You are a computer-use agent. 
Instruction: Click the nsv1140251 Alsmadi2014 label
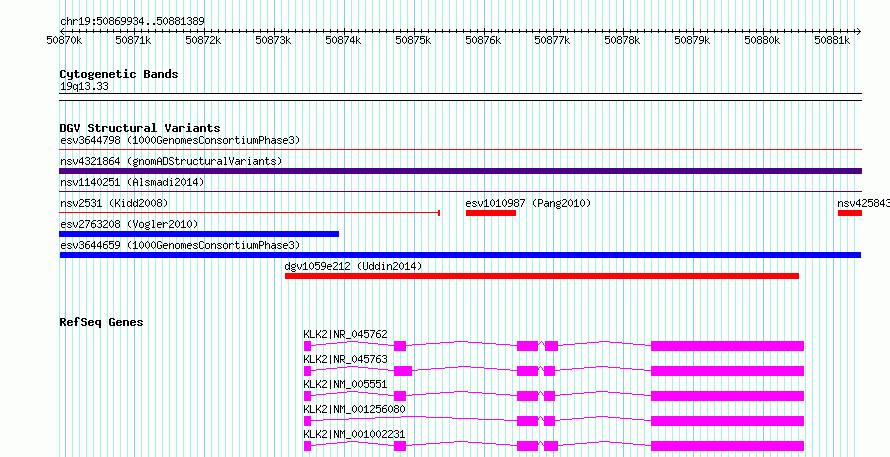point(132,182)
